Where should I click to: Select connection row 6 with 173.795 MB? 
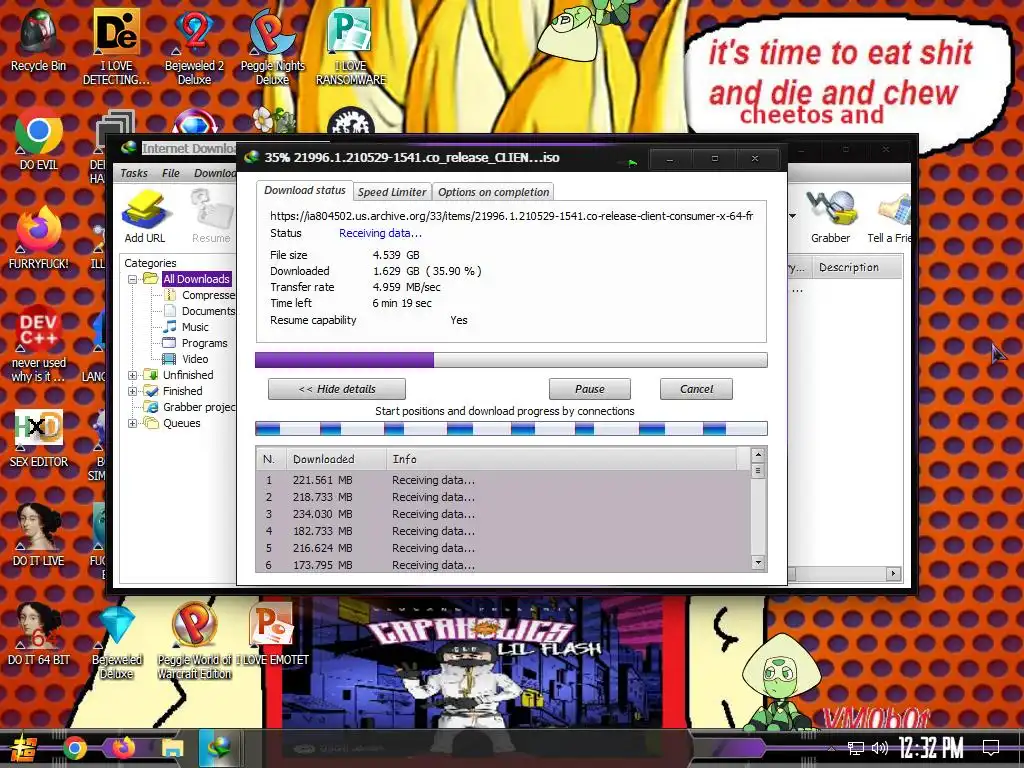[x=504, y=565]
